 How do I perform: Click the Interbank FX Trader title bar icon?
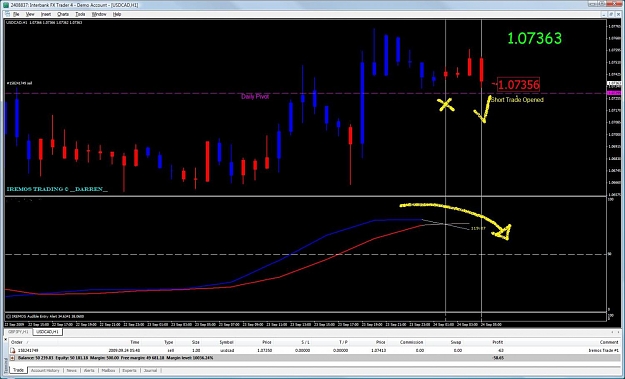pyautogui.click(x=6, y=5)
